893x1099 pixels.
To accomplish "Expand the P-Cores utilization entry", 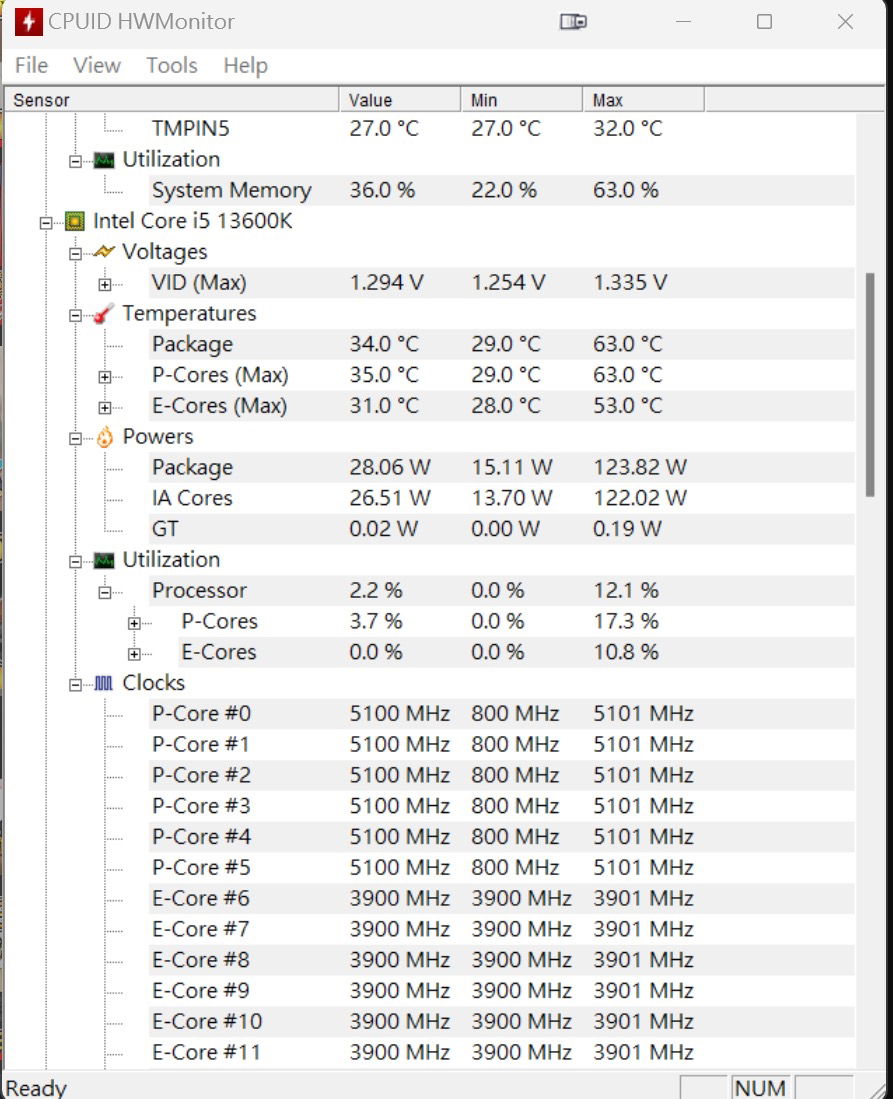I will [x=134, y=623].
